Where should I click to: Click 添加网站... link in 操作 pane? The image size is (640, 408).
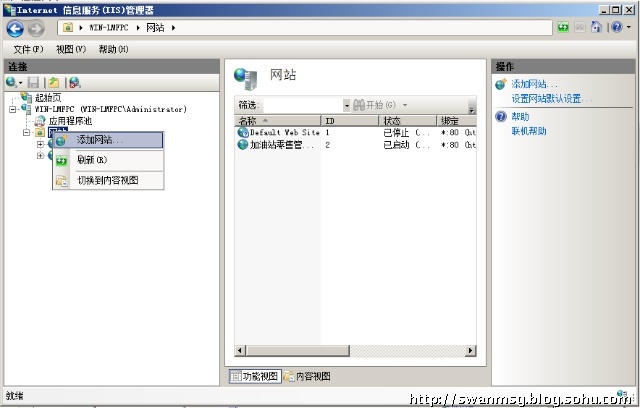point(534,84)
